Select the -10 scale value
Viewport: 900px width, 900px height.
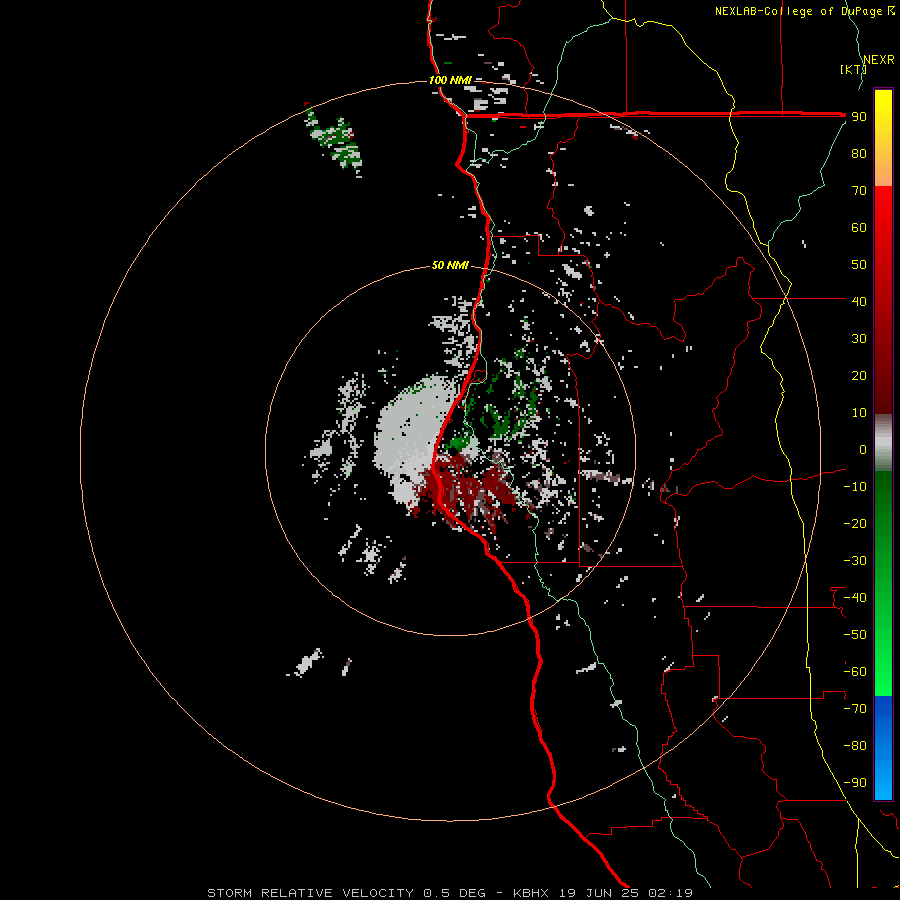click(855, 487)
